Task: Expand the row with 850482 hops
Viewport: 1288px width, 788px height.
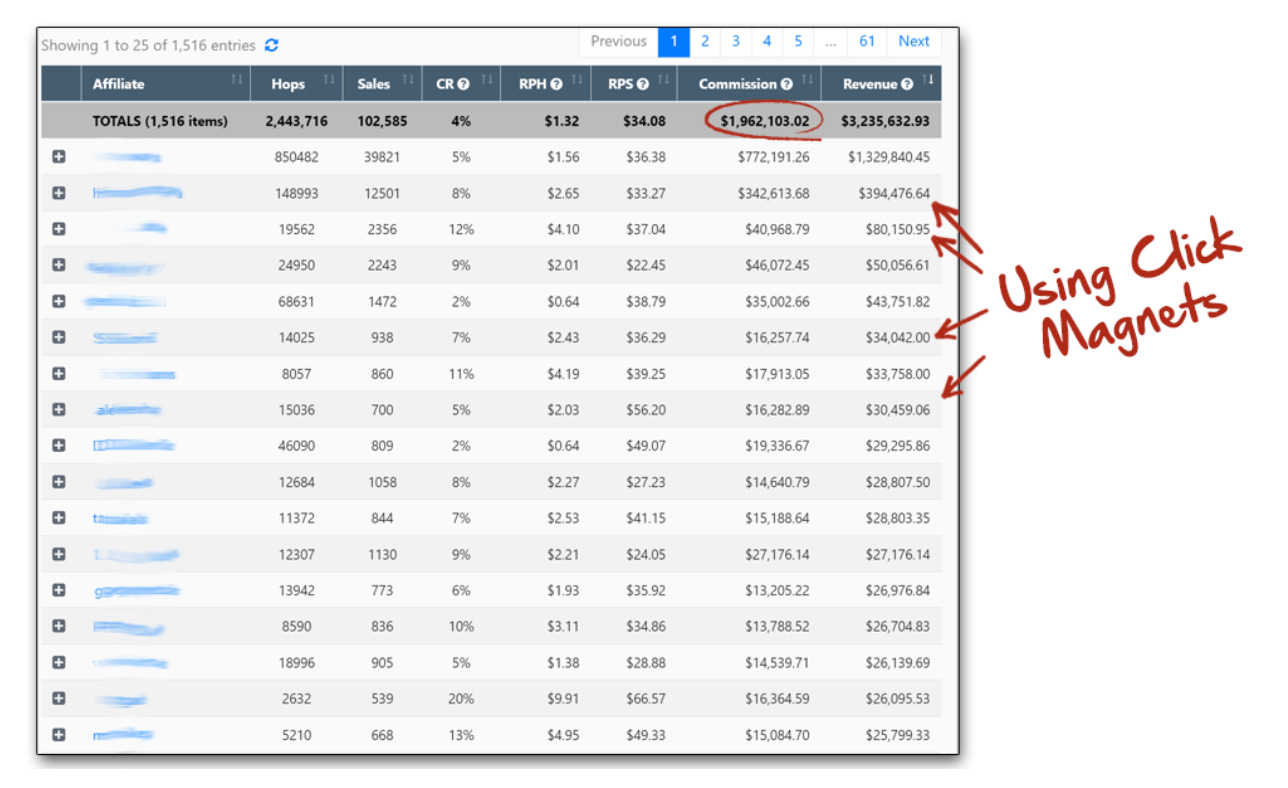Action: pyautogui.click(x=59, y=157)
